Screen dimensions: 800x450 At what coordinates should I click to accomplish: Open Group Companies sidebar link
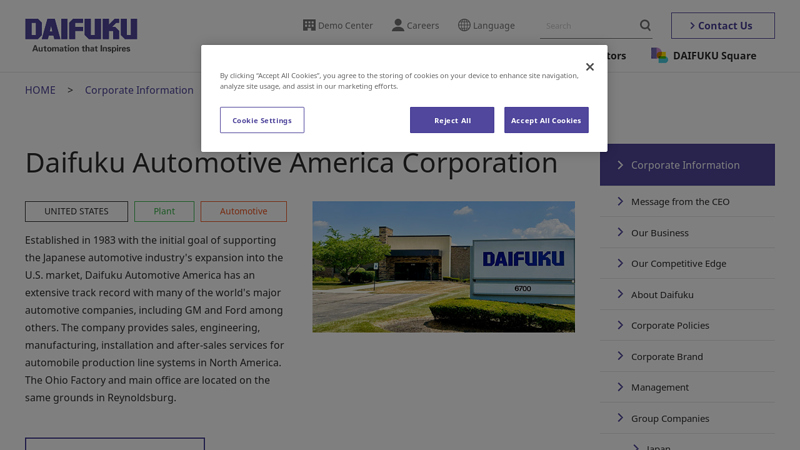click(670, 418)
